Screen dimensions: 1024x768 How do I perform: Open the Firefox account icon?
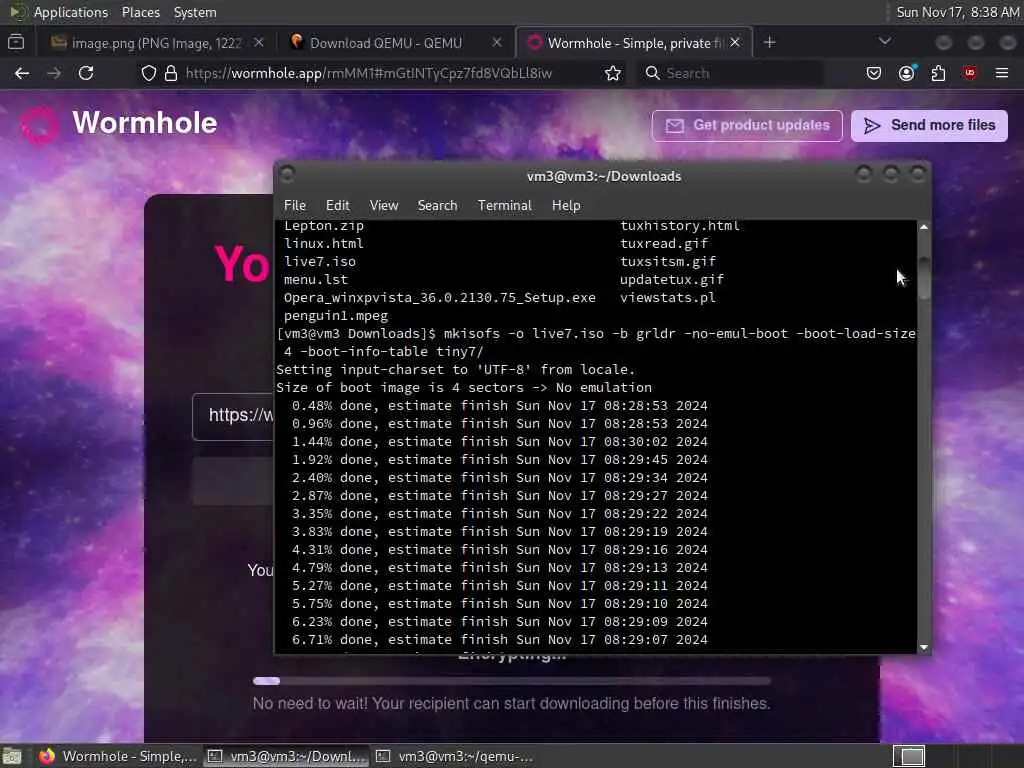pos(906,73)
